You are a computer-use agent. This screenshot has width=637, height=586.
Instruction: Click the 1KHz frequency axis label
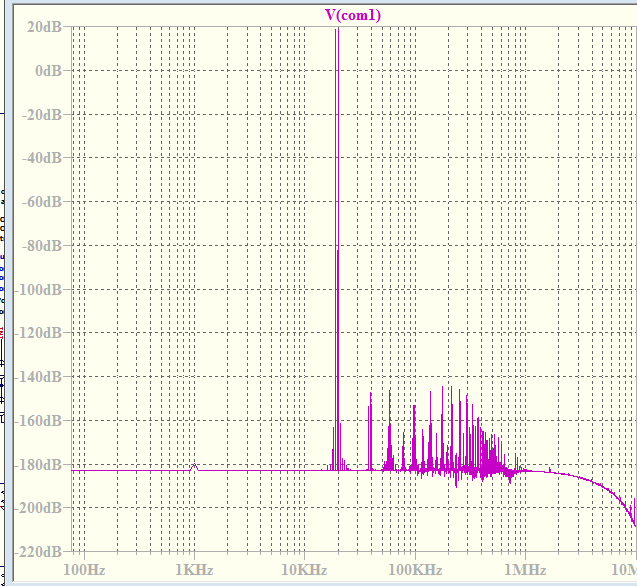(194, 570)
